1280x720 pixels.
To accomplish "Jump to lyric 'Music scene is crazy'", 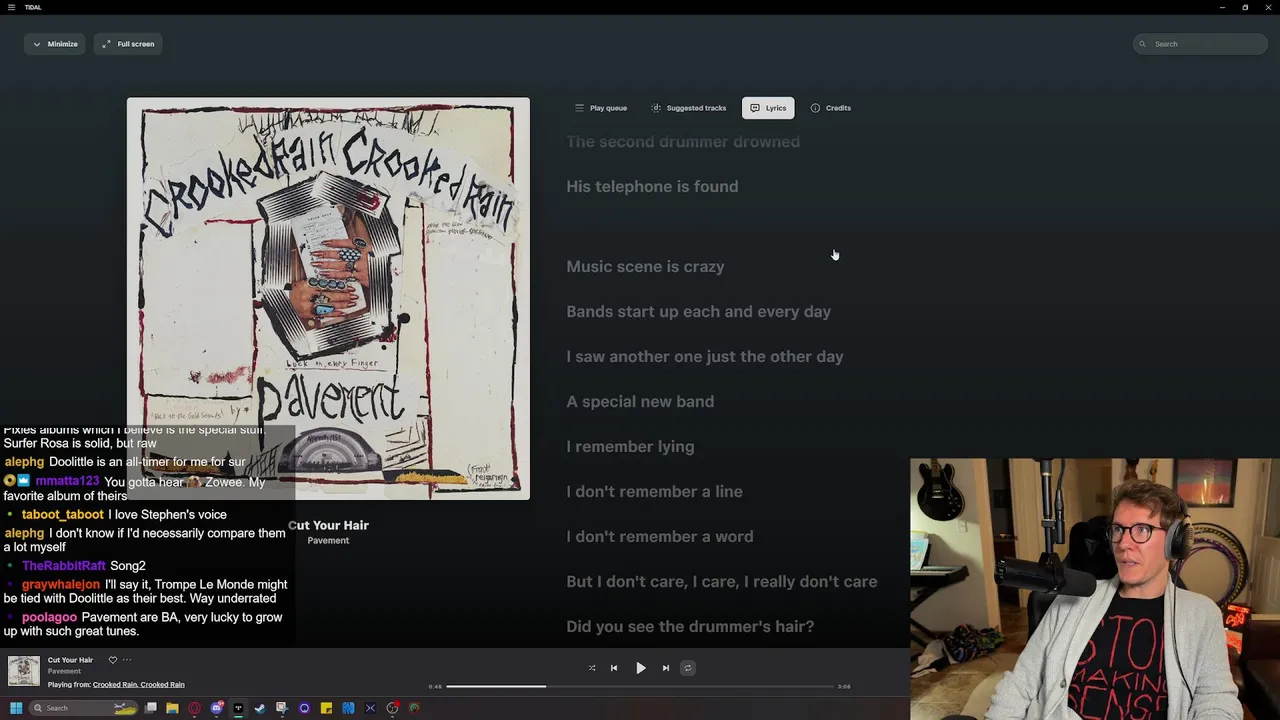I will point(645,267).
